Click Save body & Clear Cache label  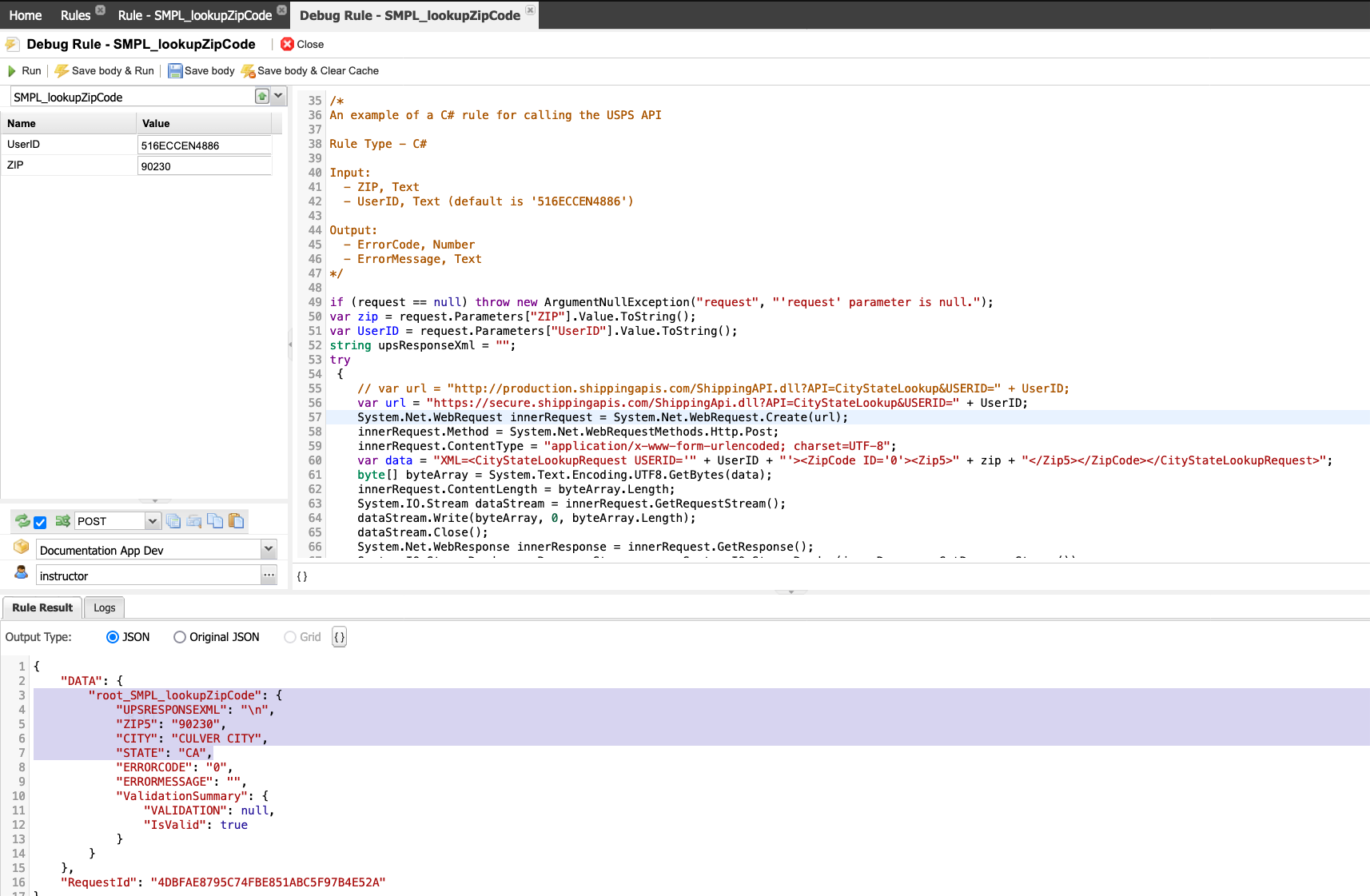[318, 71]
